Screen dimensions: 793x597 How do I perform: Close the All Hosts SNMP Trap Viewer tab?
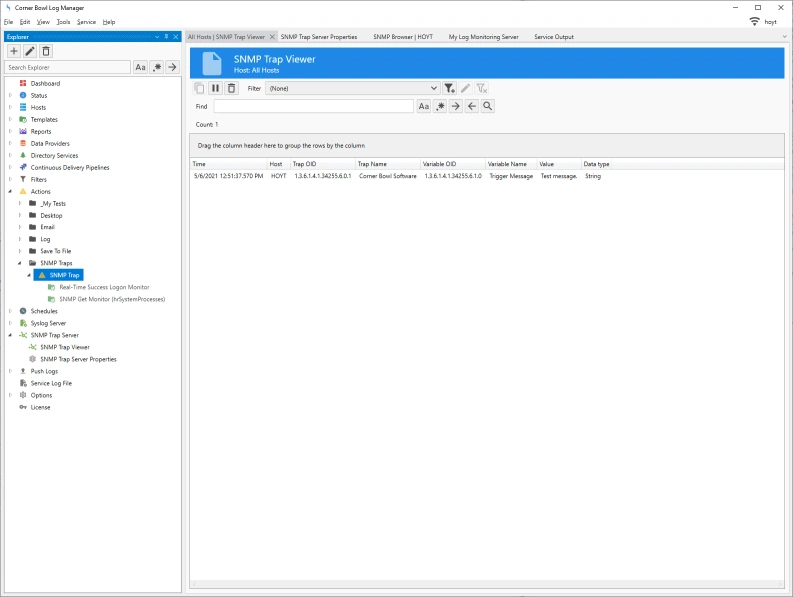(272, 37)
